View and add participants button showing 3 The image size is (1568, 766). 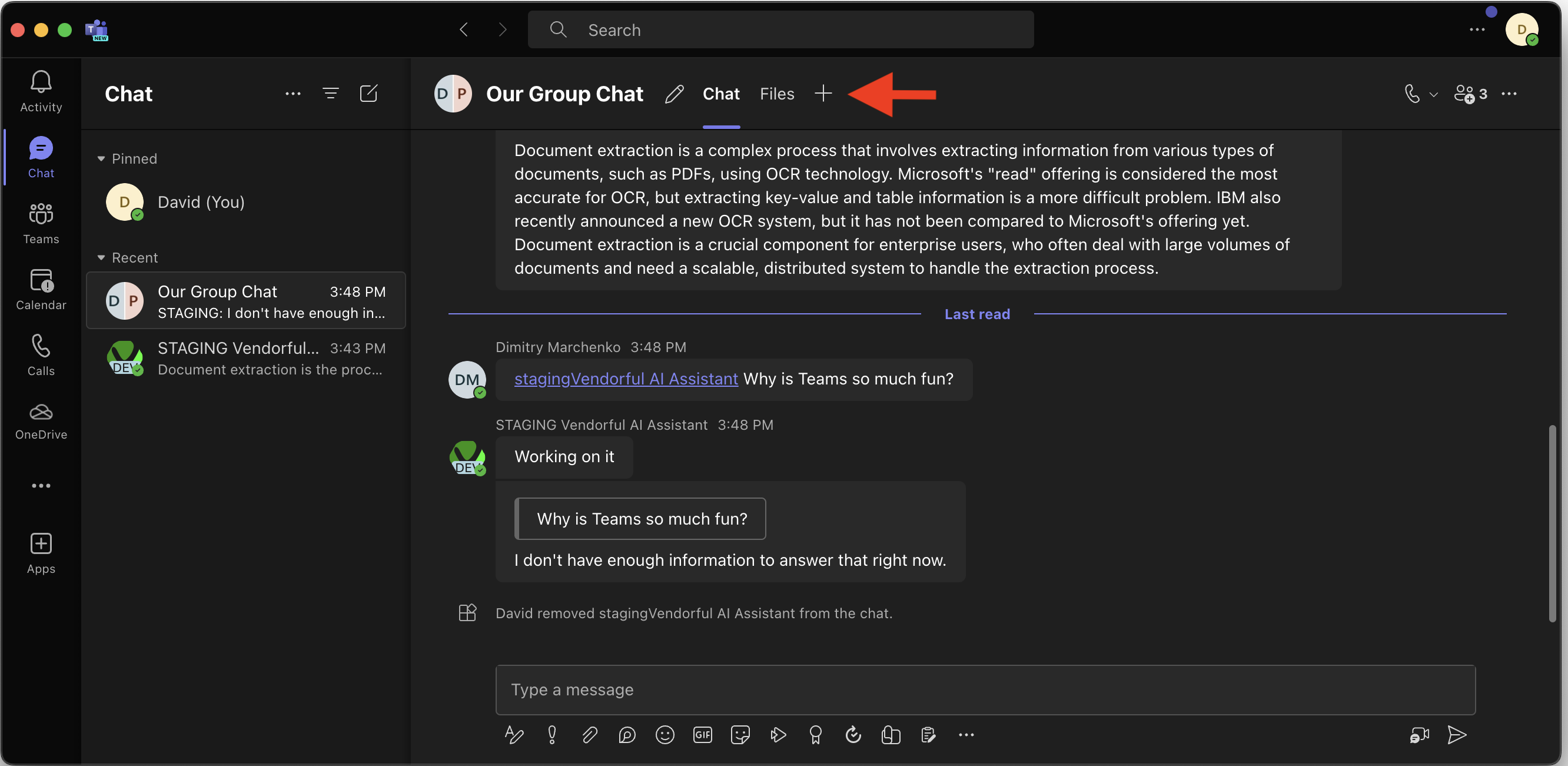(x=1470, y=94)
